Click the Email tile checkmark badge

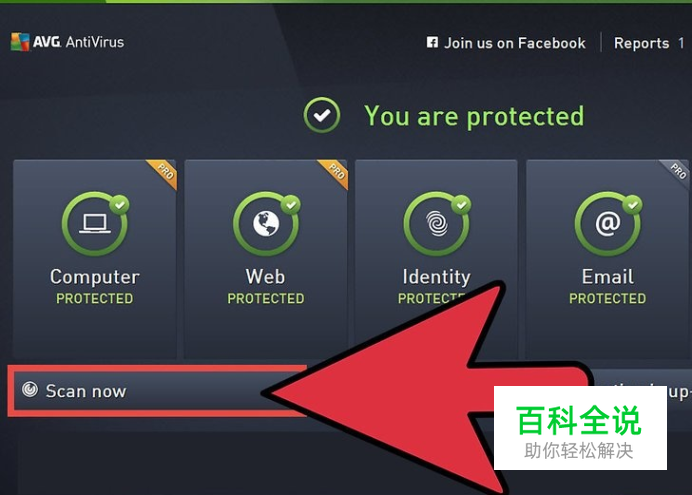[x=632, y=204]
